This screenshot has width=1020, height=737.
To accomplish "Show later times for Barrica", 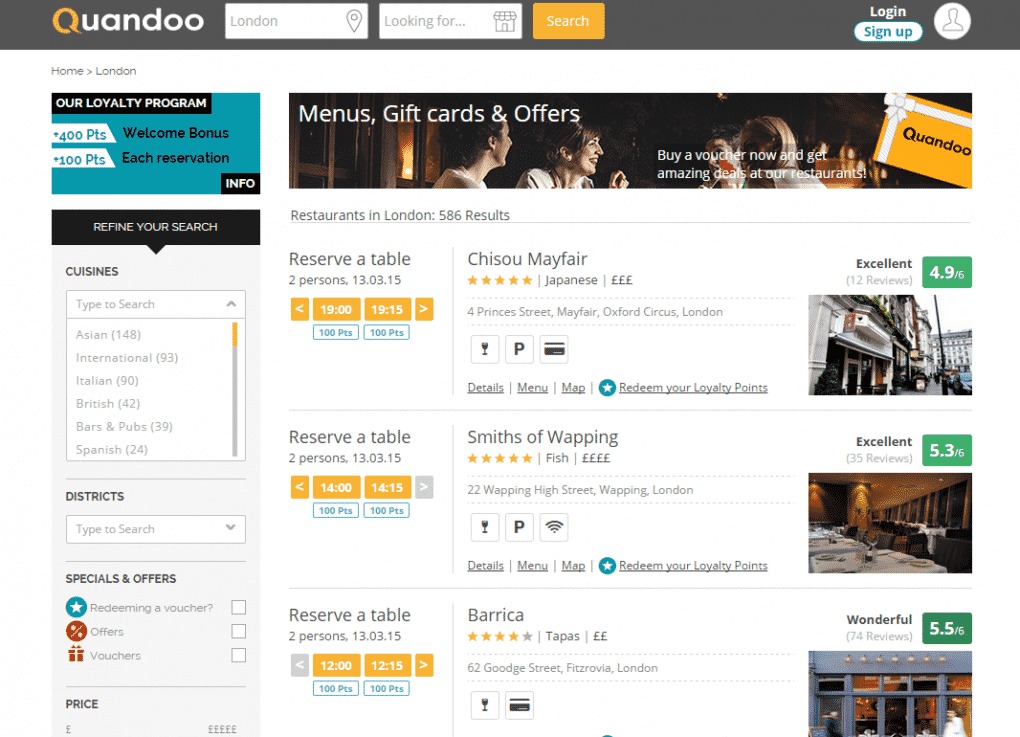I will pyautogui.click(x=423, y=665).
